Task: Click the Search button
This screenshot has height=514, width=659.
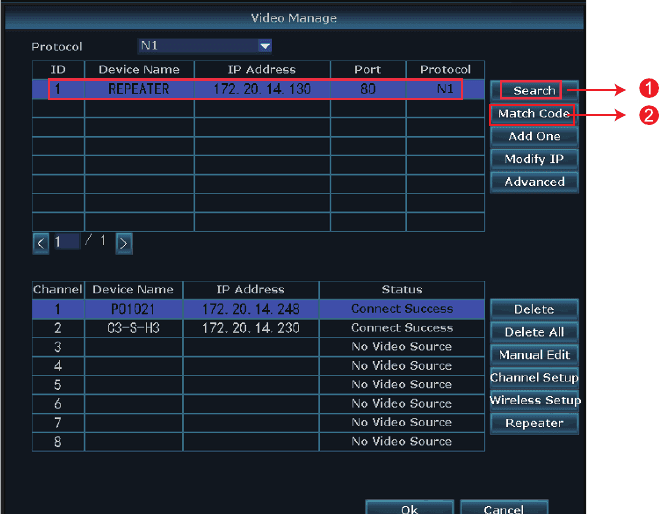Action: [534, 90]
